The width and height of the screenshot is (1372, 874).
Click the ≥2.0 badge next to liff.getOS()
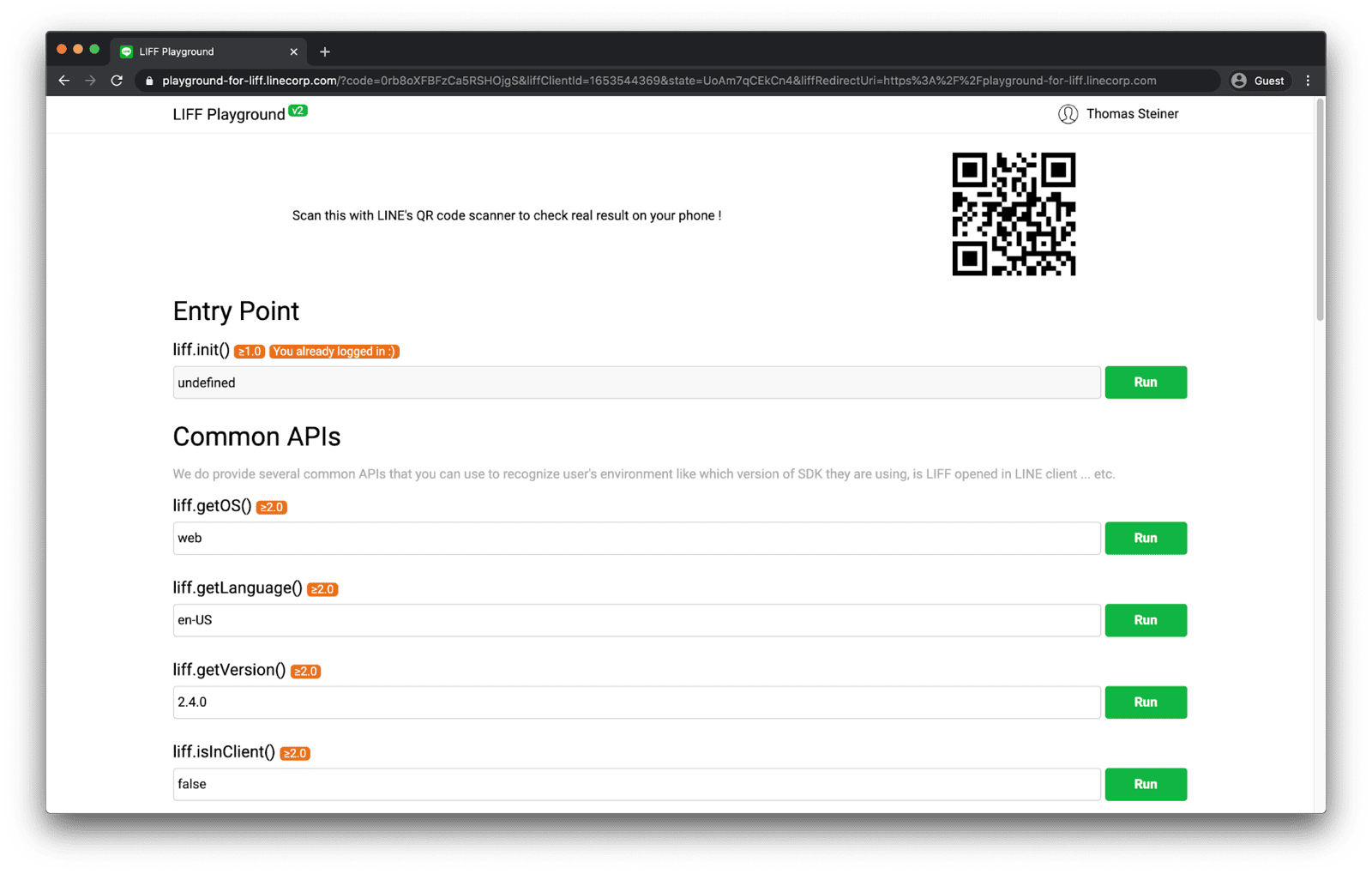coord(271,507)
